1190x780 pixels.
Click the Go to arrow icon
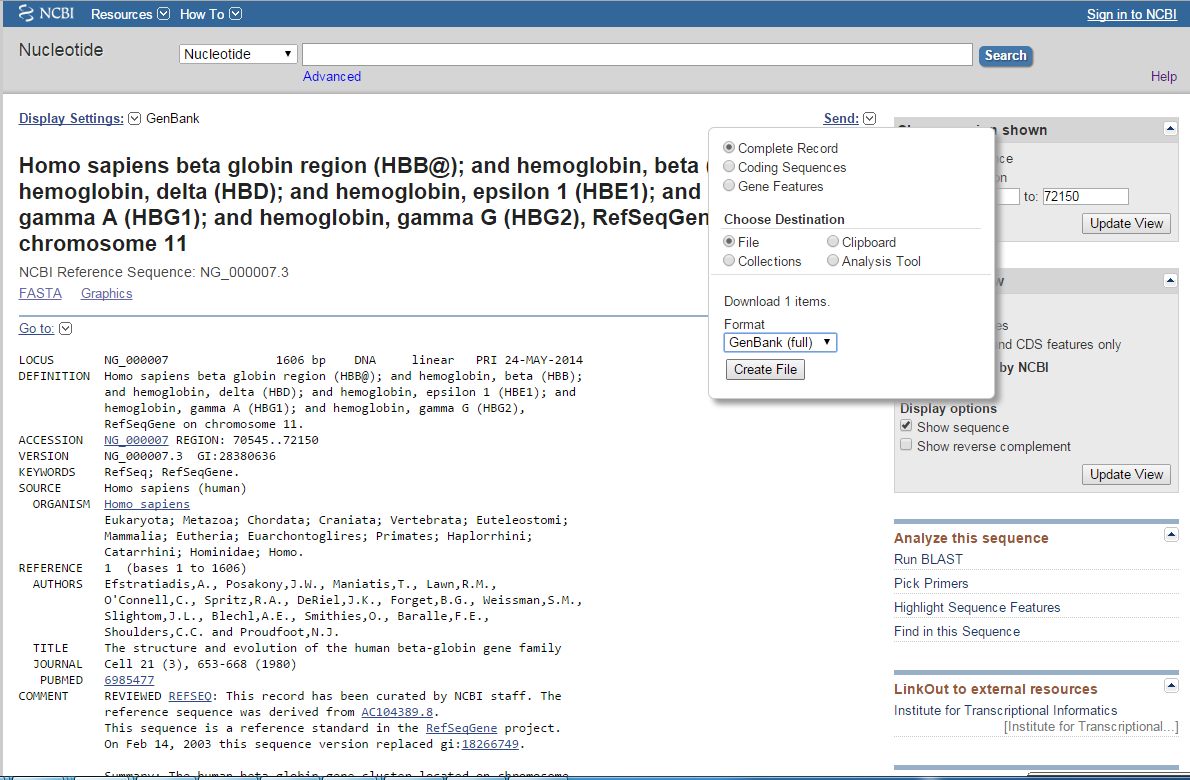(x=65, y=329)
